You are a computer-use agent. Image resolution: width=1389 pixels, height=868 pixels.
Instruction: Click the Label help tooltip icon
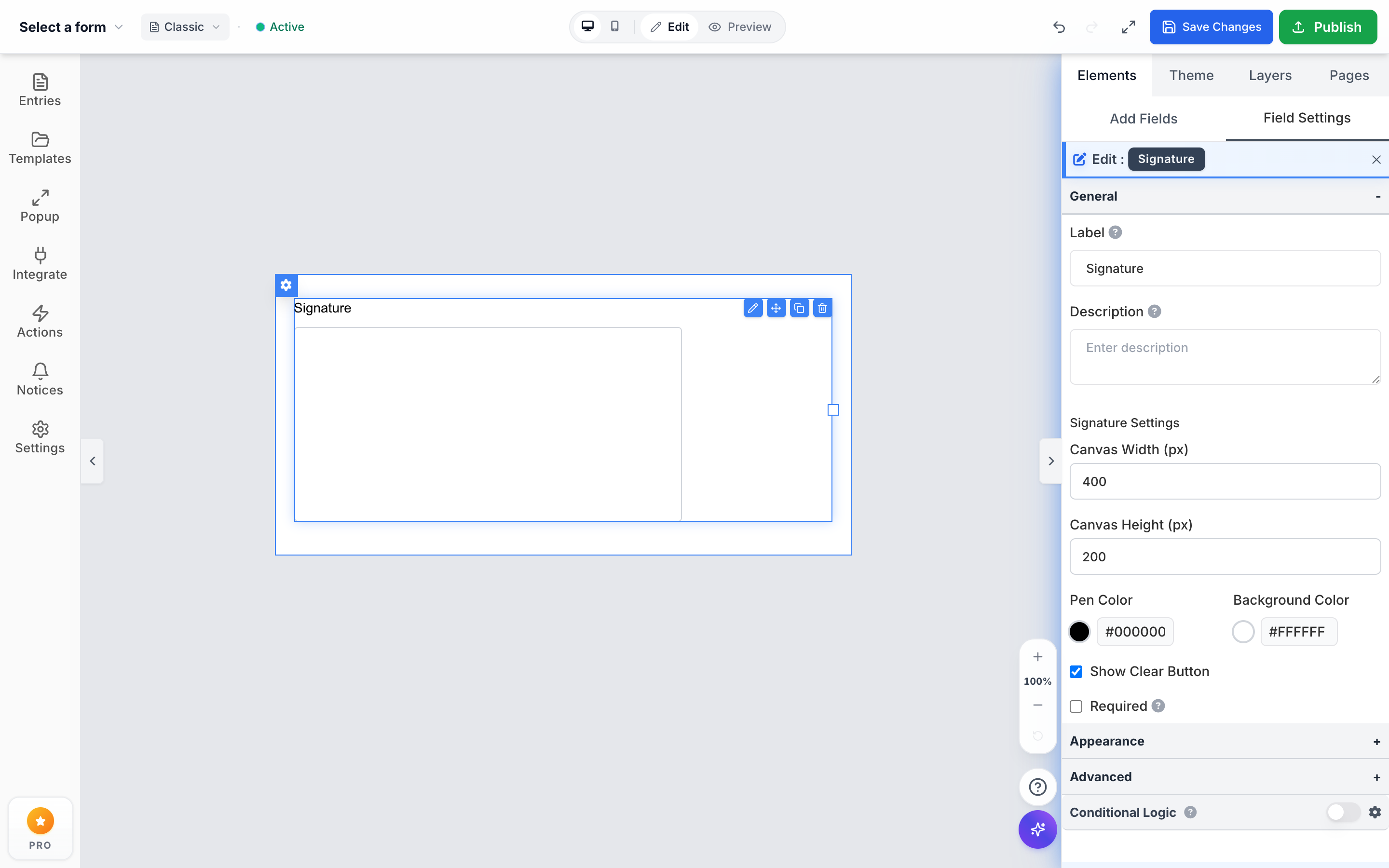1115,232
